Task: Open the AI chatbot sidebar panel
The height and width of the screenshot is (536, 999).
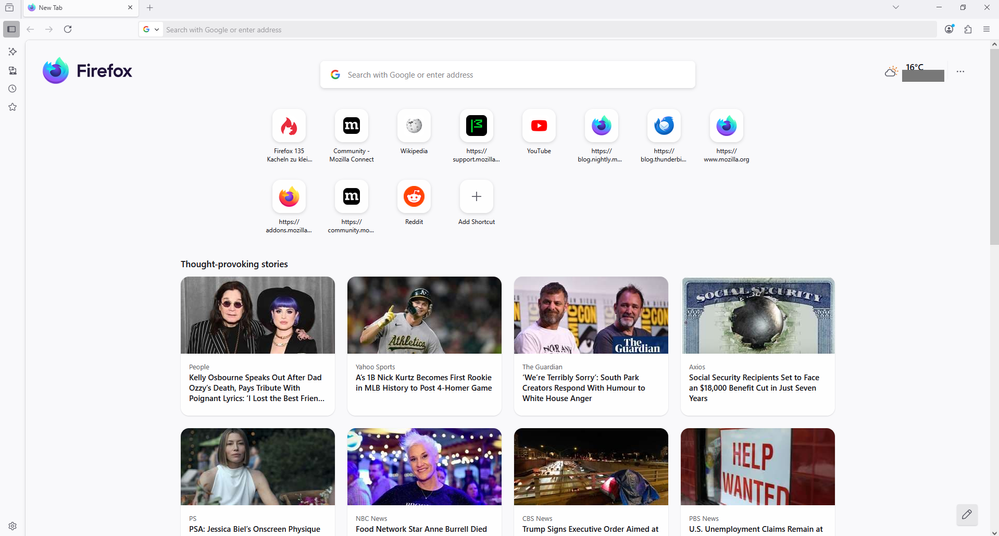Action: pyautogui.click(x=12, y=52)
